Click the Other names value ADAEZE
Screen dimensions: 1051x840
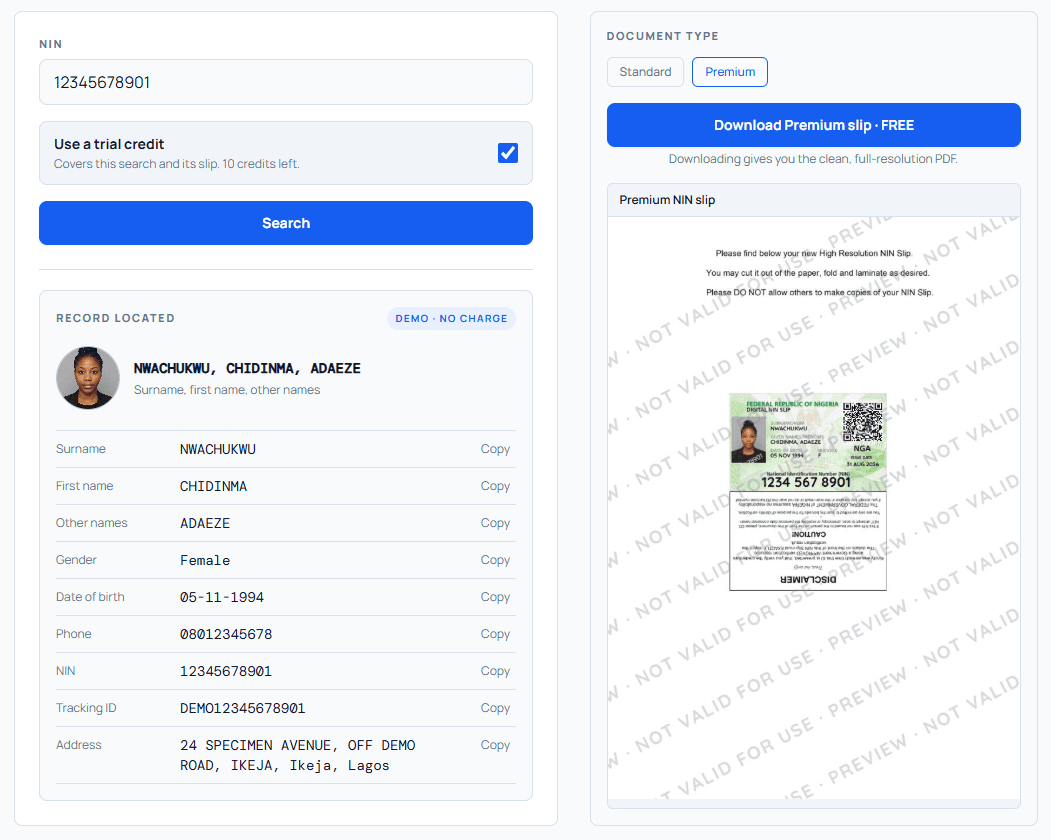(205, 524)
